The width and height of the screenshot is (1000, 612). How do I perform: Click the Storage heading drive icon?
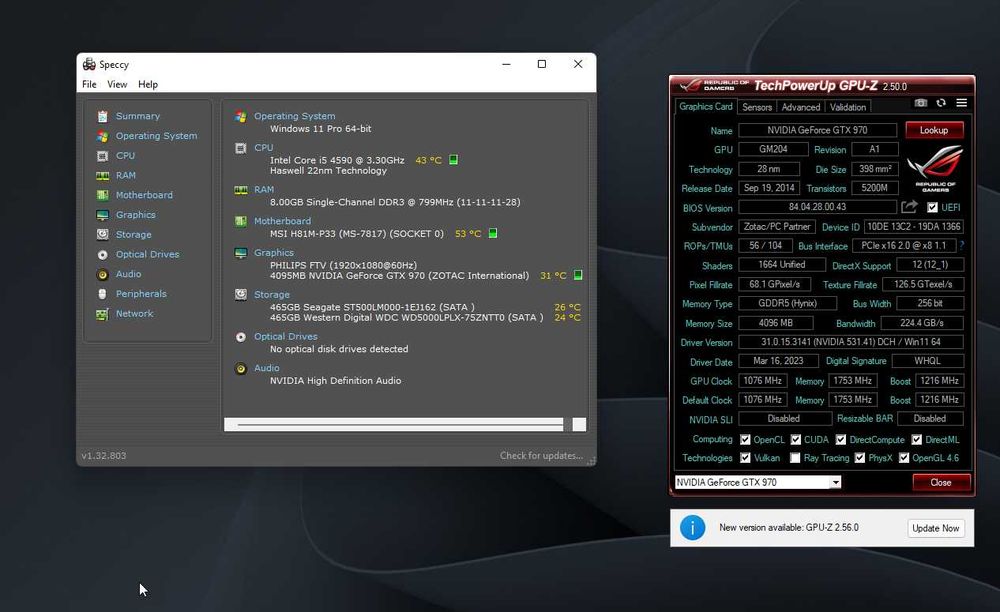pyautogui.click(x=240, y=295)
